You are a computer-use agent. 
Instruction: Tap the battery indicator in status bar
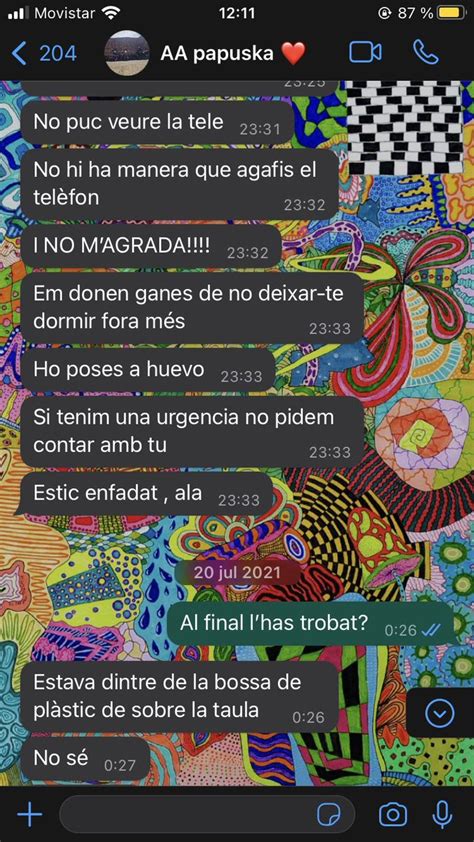451,13
